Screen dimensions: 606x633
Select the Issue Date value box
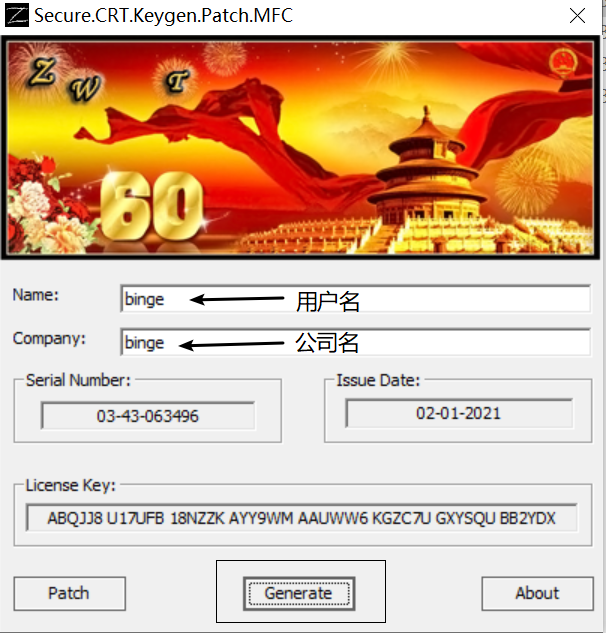coord(459,413)
